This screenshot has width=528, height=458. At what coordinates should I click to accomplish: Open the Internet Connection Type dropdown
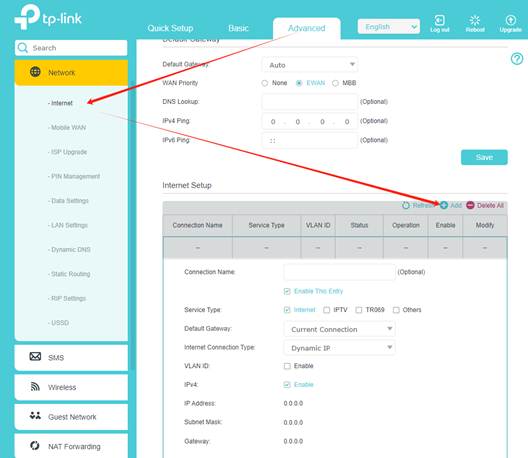[339, 348]
